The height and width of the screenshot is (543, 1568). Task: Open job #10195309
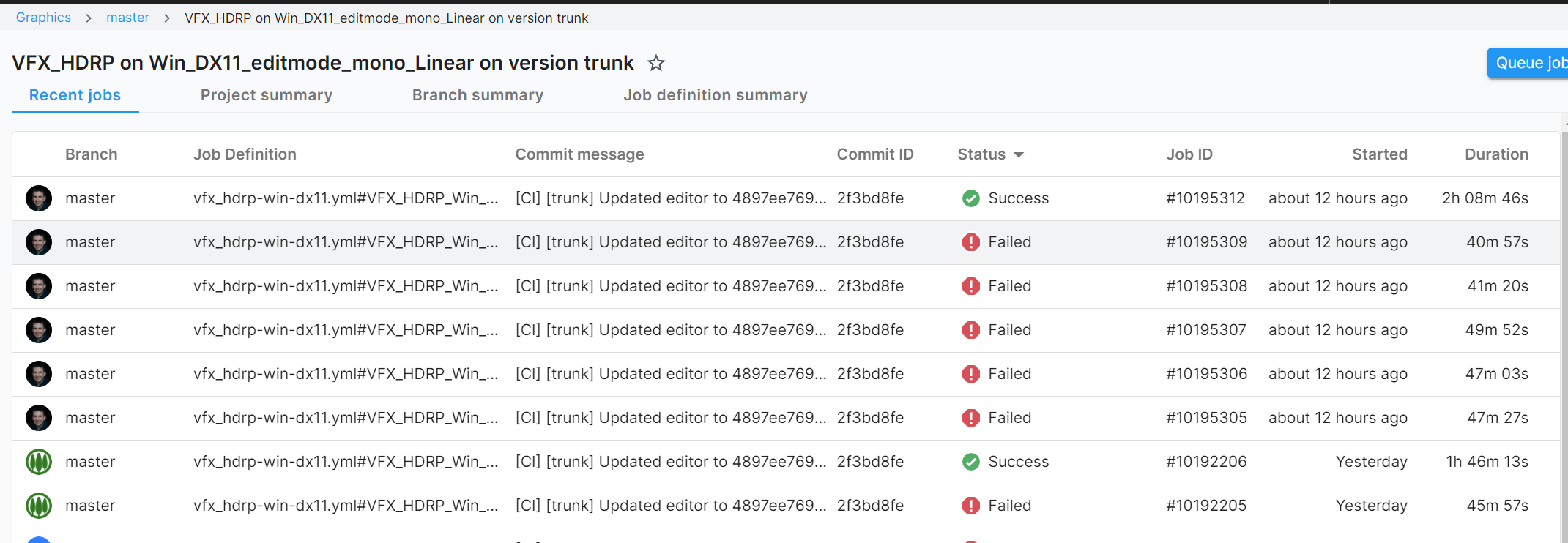click(x=1206, y=242)
